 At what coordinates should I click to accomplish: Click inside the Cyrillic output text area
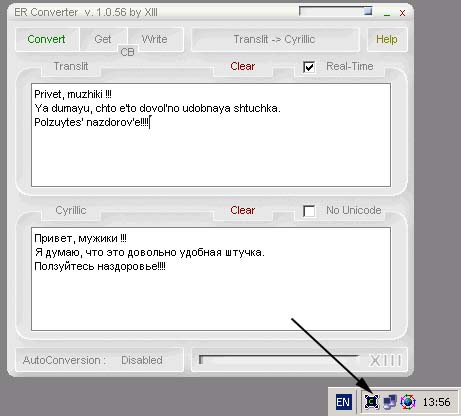point(211,279)
